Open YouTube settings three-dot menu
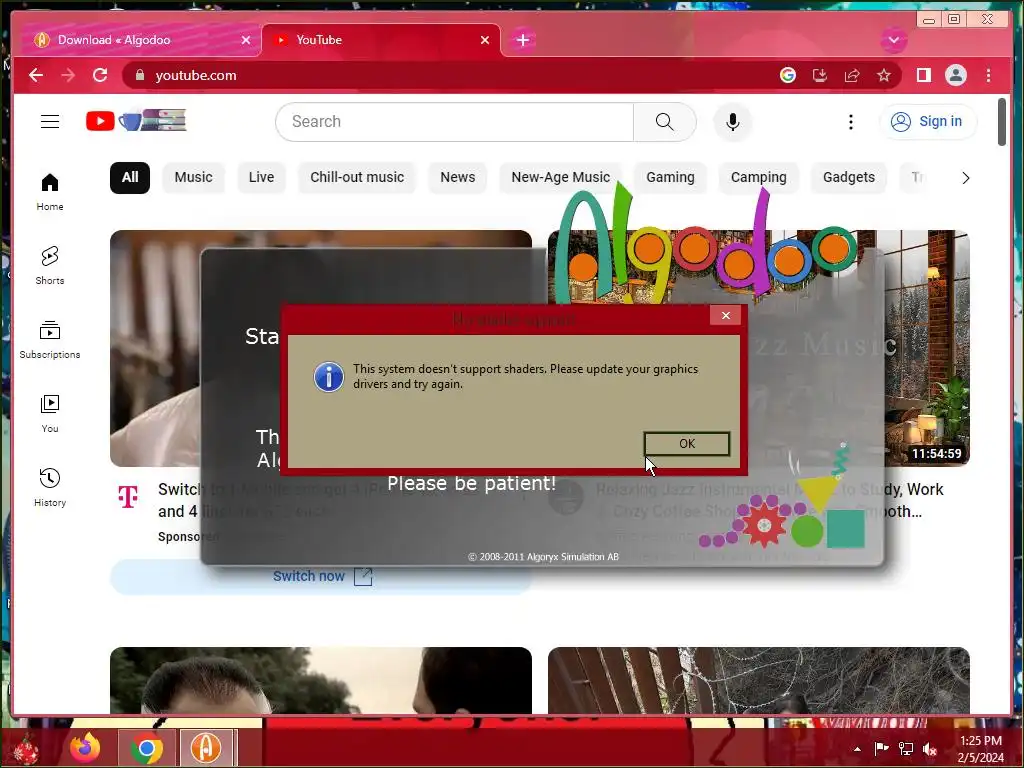The height and width of the screenshot is (768, 1024). [x=850, y=121]
